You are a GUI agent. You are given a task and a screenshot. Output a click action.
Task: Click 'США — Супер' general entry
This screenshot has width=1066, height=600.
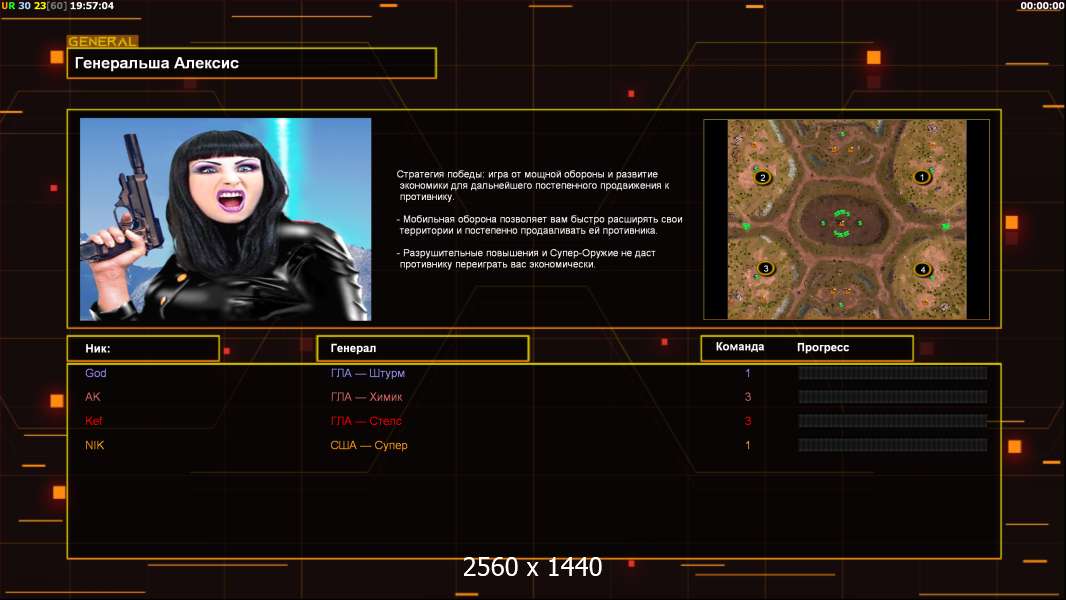point(369,445)
